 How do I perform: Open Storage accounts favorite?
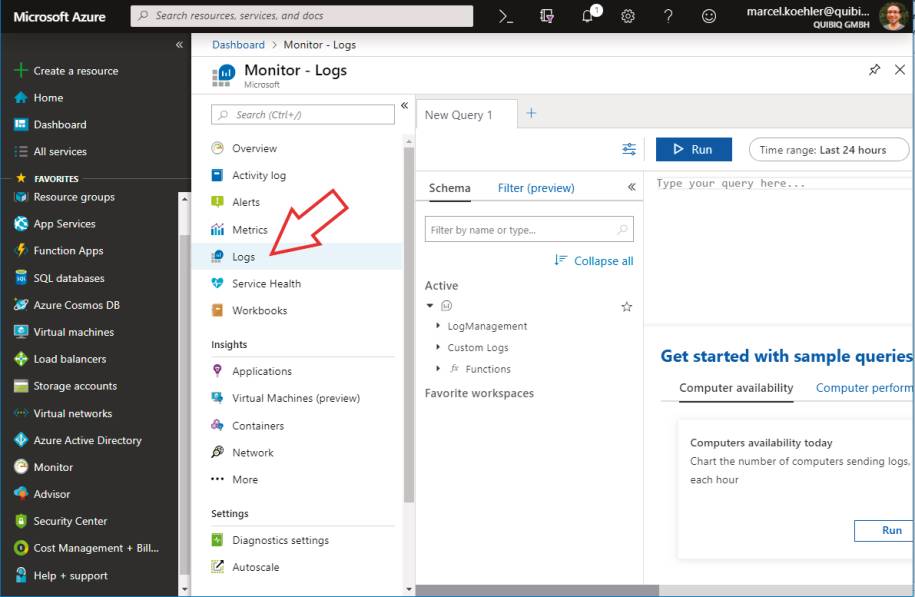(65, 386)
